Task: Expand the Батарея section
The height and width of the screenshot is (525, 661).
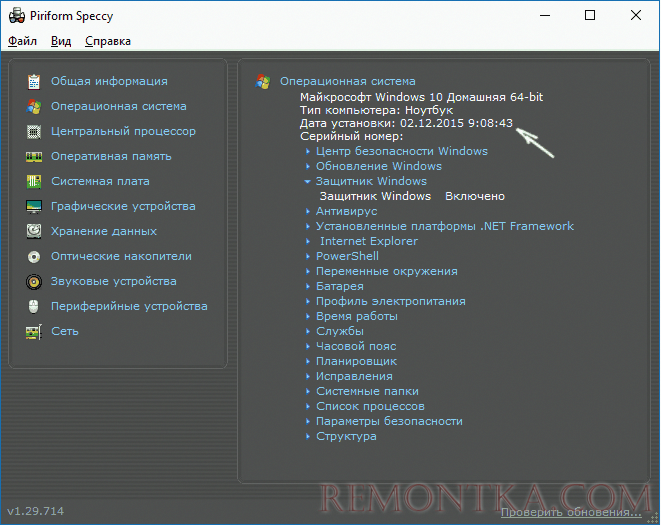Action: [x=308, y=287]
